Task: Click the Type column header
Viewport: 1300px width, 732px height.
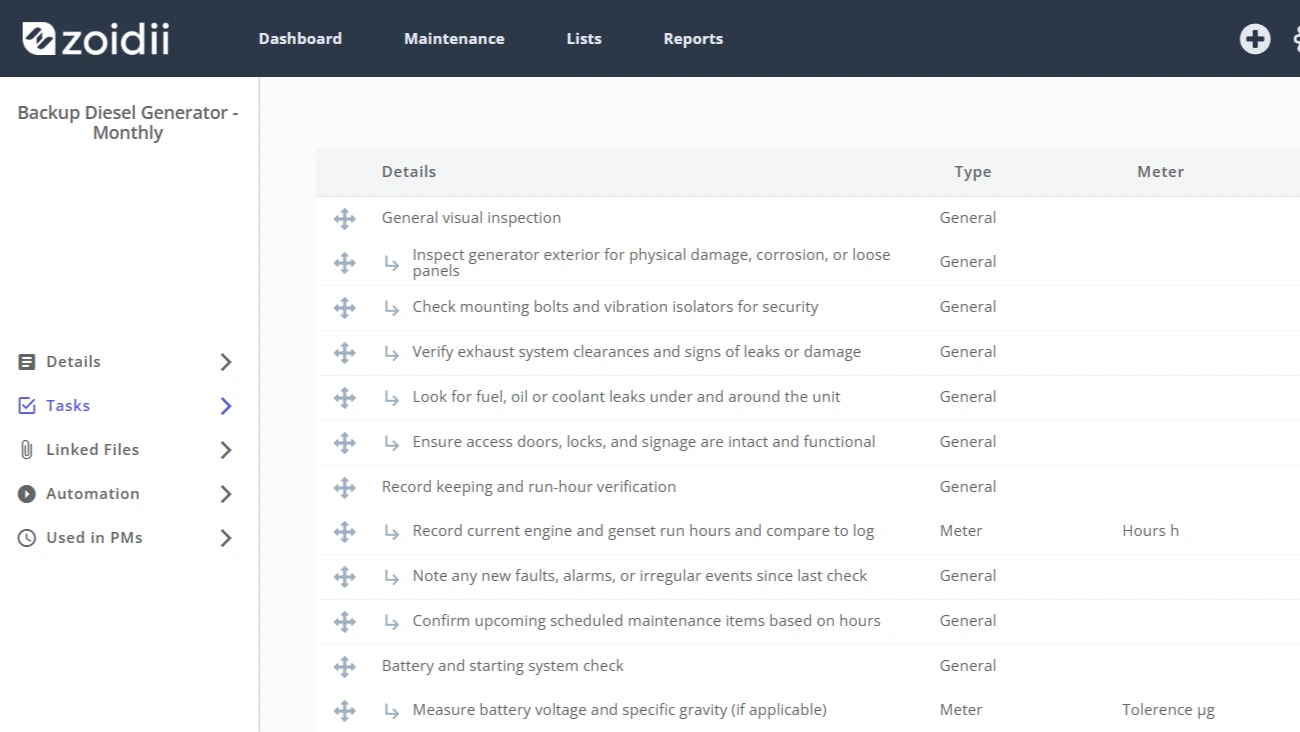Action: coord(973,172)
